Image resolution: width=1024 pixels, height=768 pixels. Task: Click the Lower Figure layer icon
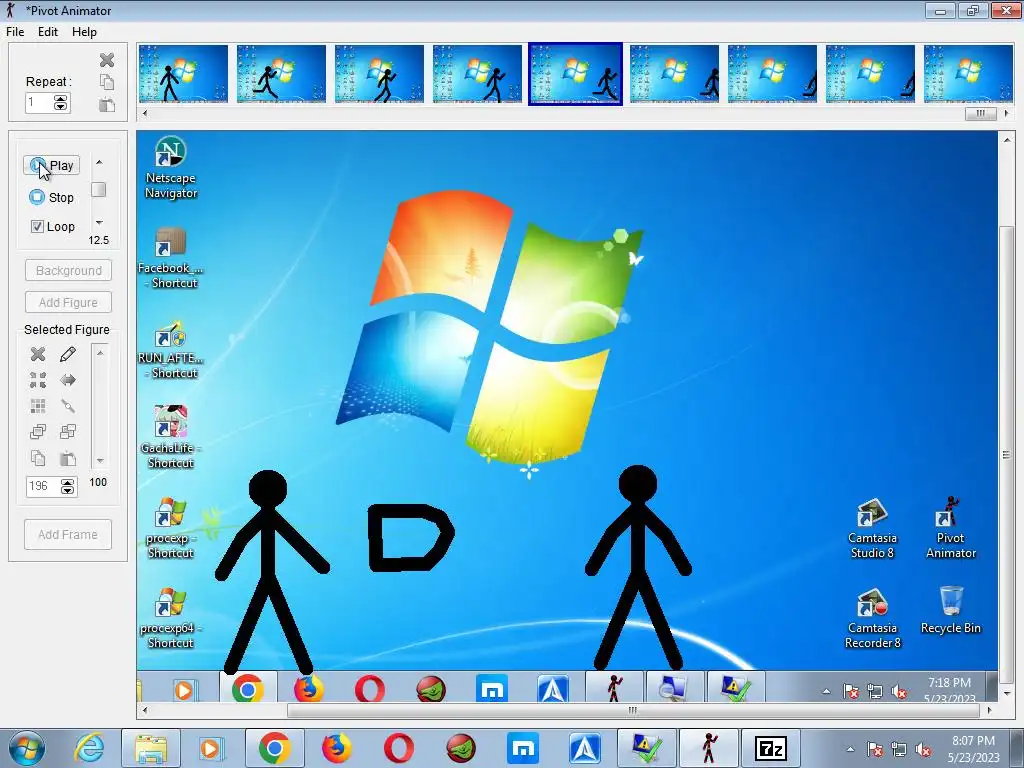click(x=68, y=432)
